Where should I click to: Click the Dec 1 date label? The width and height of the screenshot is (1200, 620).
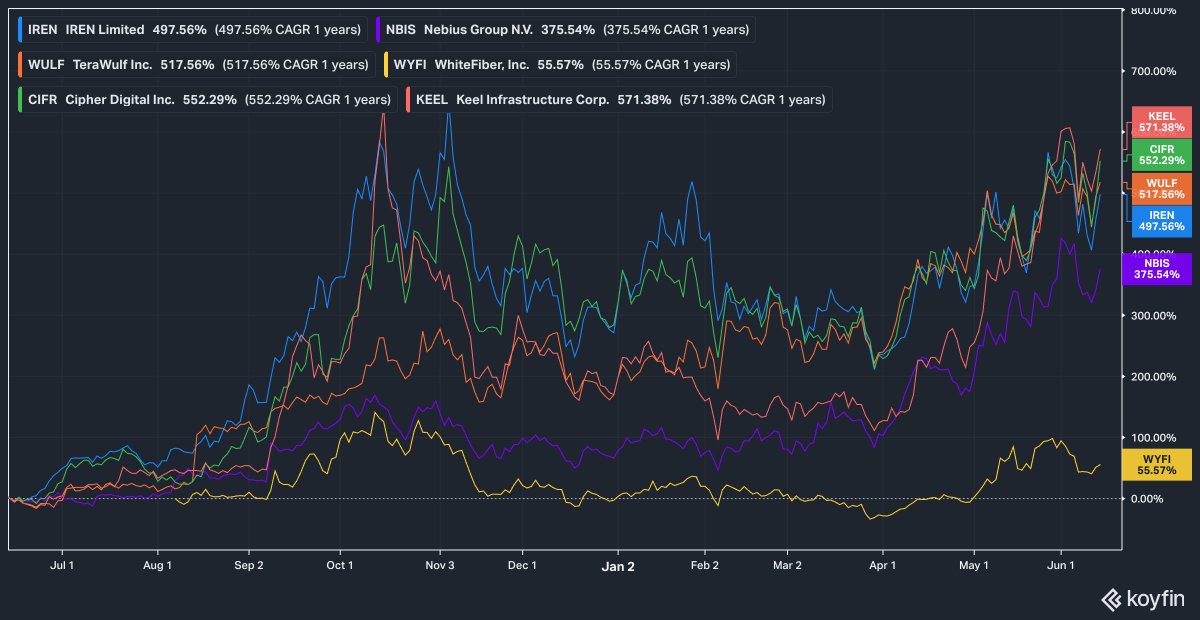521,565
